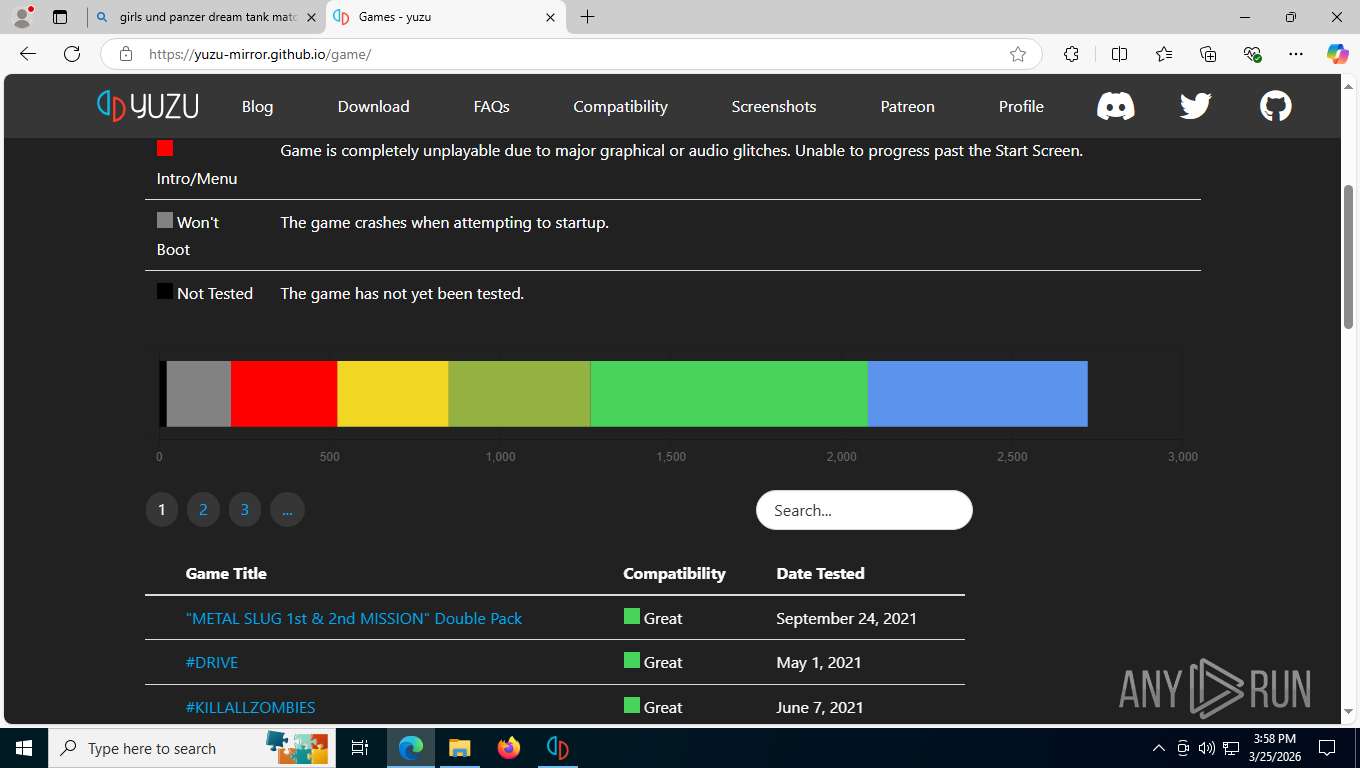1360x768 pixels.
Task: Go to page 3 of games list
Action: [245, 510]
